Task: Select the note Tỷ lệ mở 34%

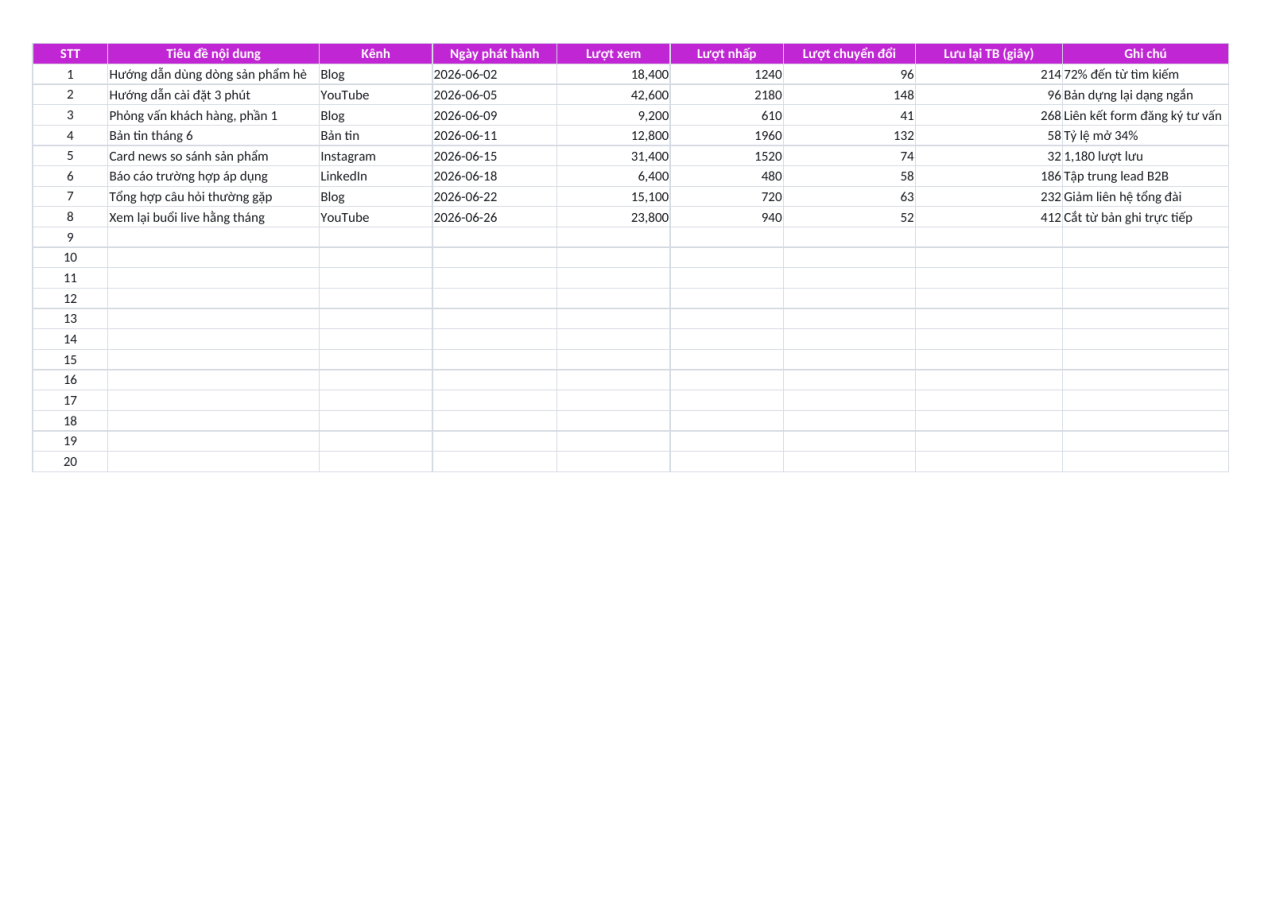Action: click(x=1145, y=136)
